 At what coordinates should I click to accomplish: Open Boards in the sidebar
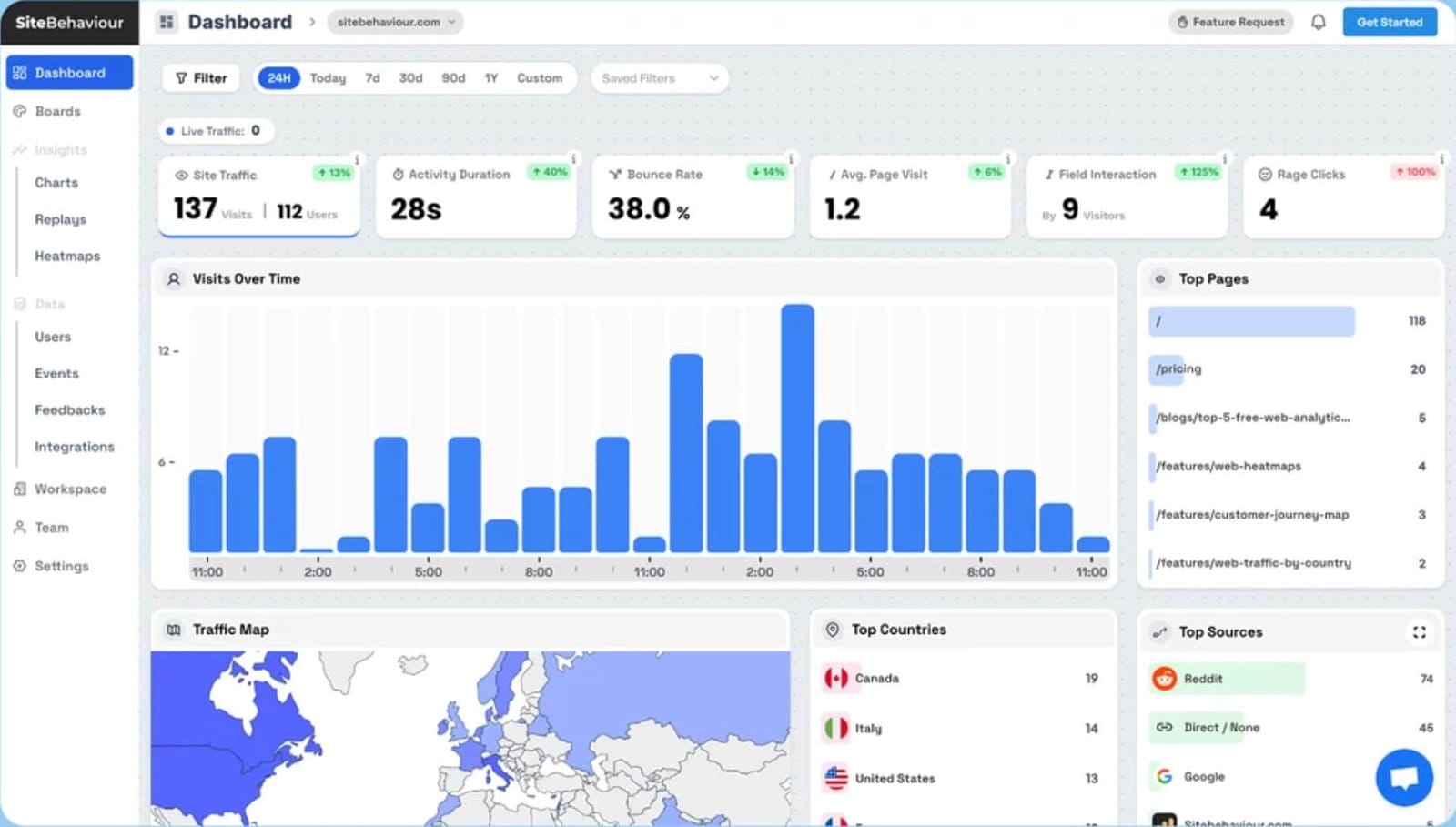click(57, 112)
